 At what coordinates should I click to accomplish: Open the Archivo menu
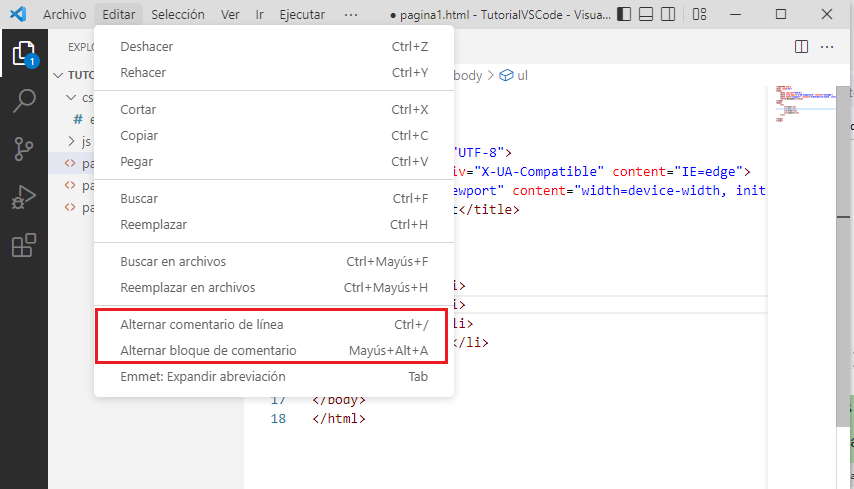point(64,15)
